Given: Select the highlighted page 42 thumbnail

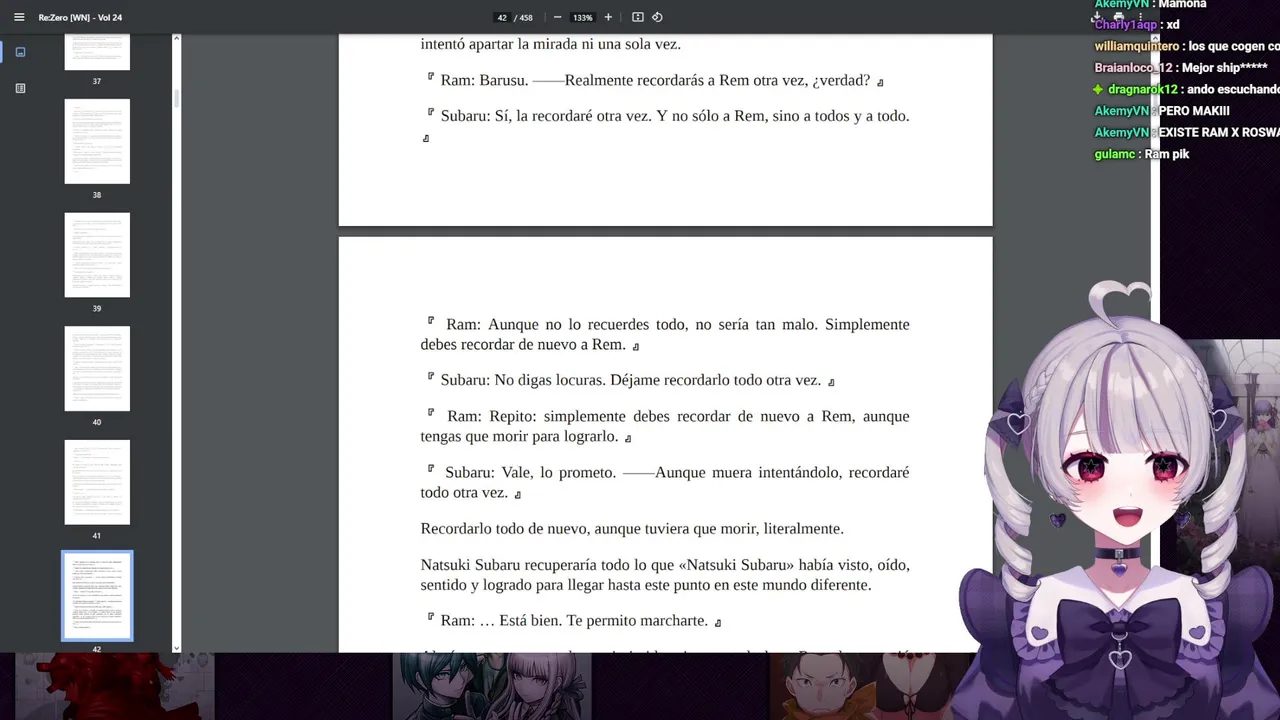Looking at the screenshot, I should (97, 596).
